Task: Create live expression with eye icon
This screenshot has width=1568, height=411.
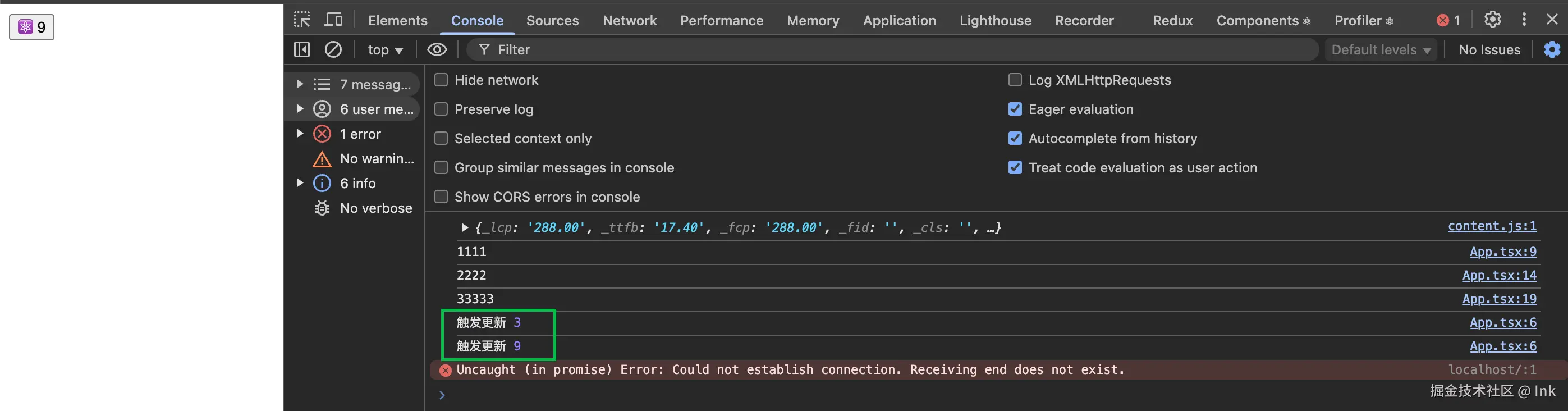Action: pyautogui.click(x=437, y=50)
